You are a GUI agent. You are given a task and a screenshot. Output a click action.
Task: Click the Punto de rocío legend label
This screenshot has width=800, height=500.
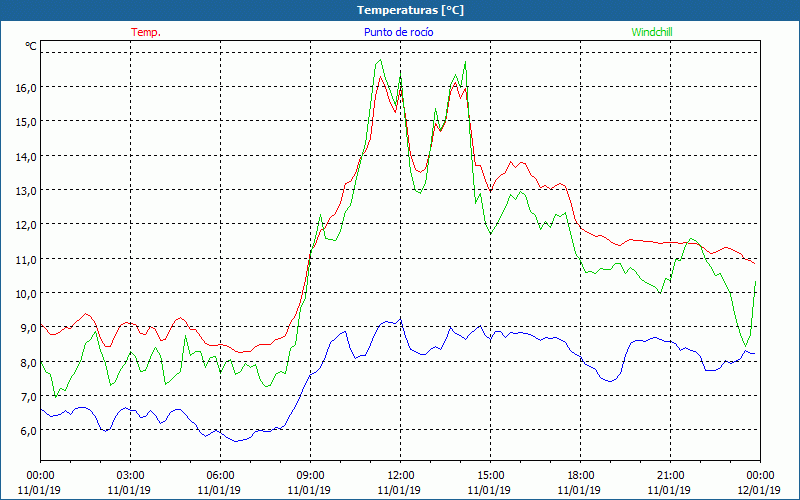(398, 32)
